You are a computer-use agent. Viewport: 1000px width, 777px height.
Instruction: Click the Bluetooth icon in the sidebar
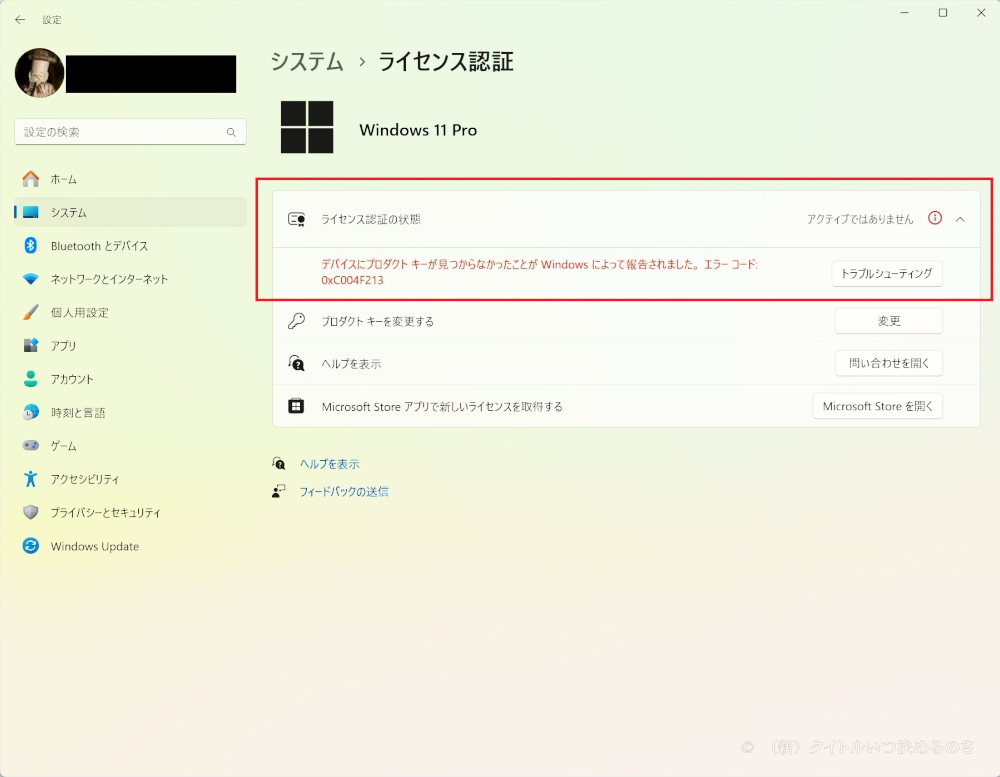(31, 246)
